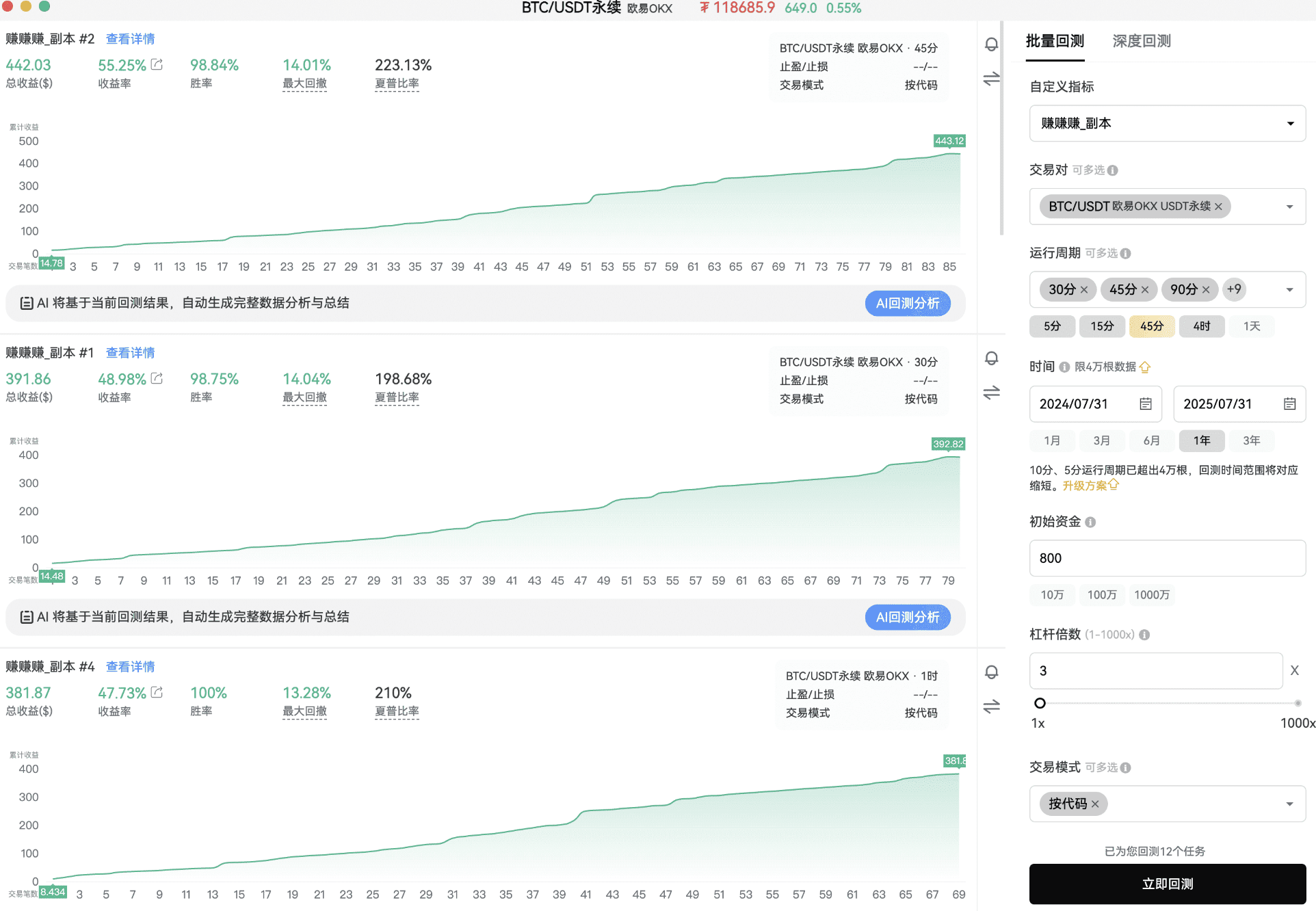
Task: Toggle the 15分 quick period chip
Action: [x=1102, y=326]
